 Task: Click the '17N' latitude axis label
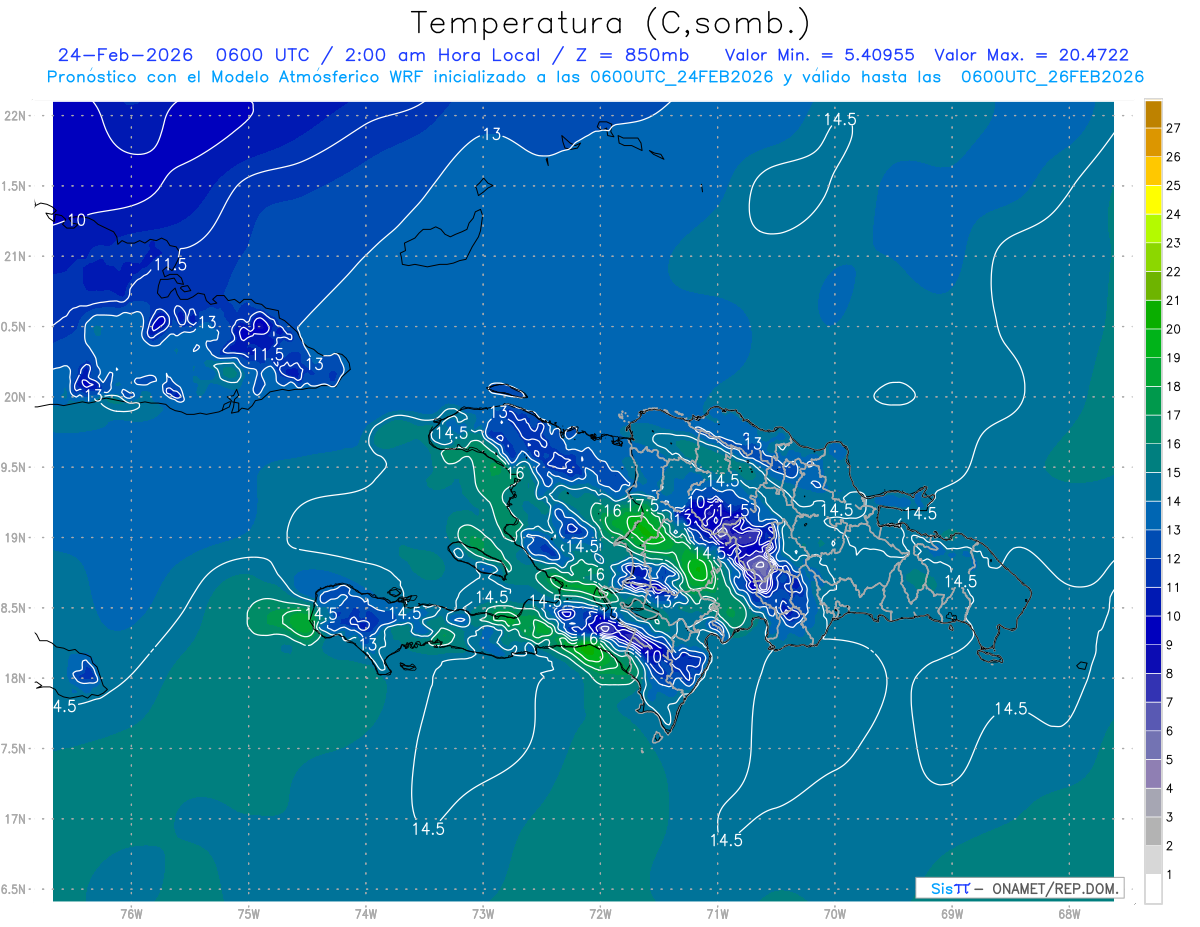tap(16, 819)
